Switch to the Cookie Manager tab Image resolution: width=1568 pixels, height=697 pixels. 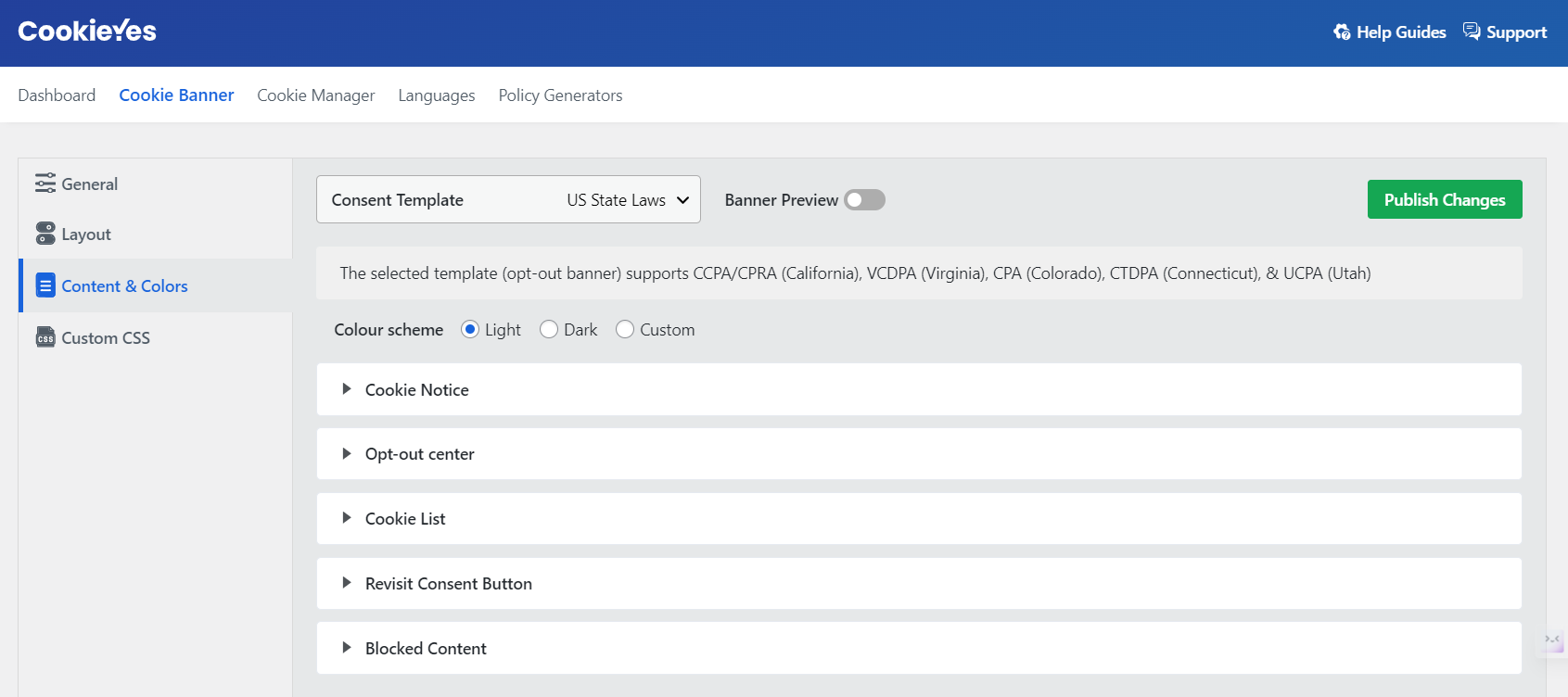[316, 95]
